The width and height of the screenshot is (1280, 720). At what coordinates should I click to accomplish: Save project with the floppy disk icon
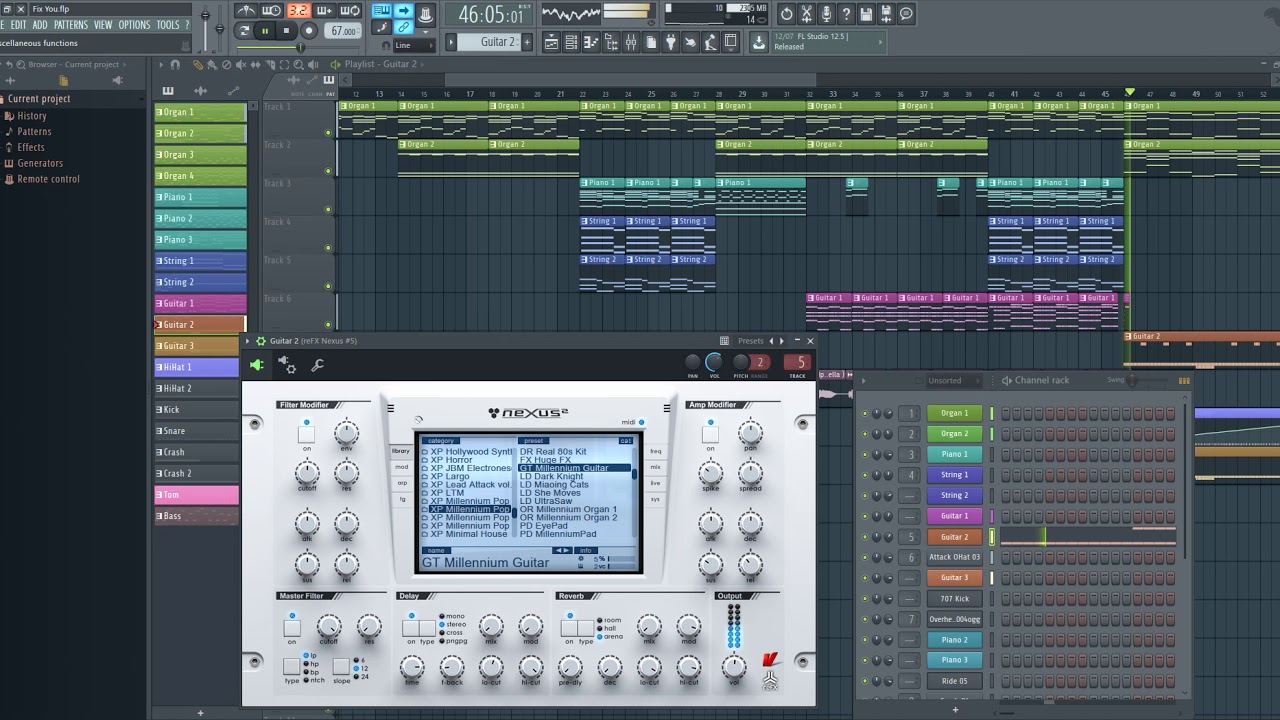click(x=866, y=13)
